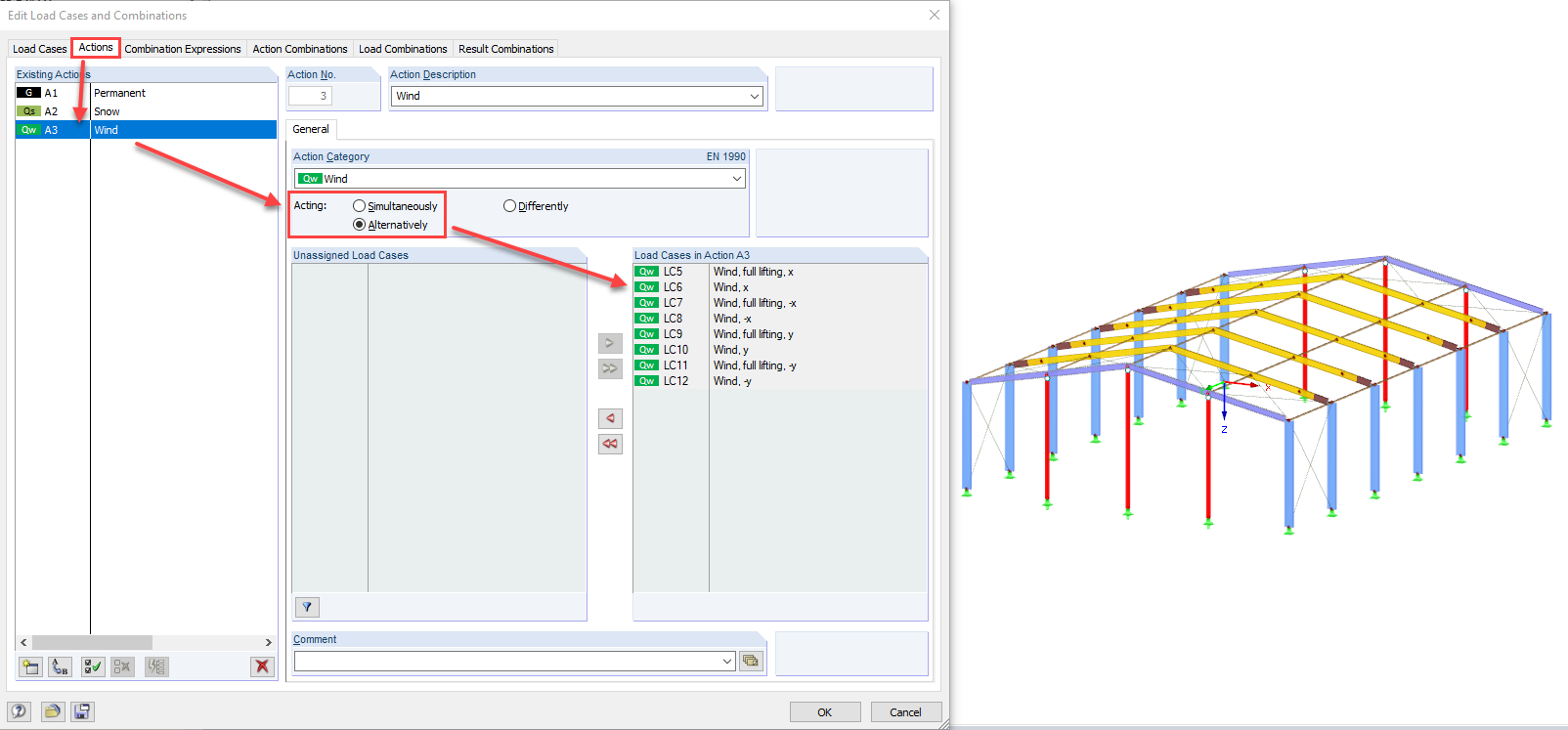Select action A1 Permanent row
Image resolution: width=1568 pixels, height=730 pixels.
[x=146, y=93]
